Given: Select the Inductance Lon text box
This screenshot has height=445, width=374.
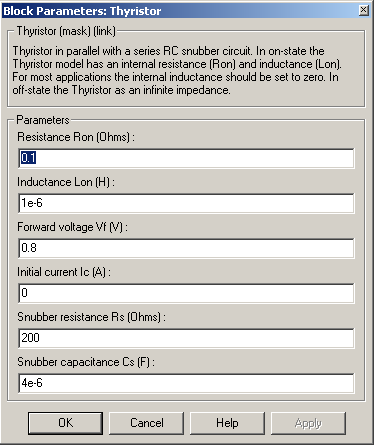Looking at the screenshot, I should tap(186, 203).
